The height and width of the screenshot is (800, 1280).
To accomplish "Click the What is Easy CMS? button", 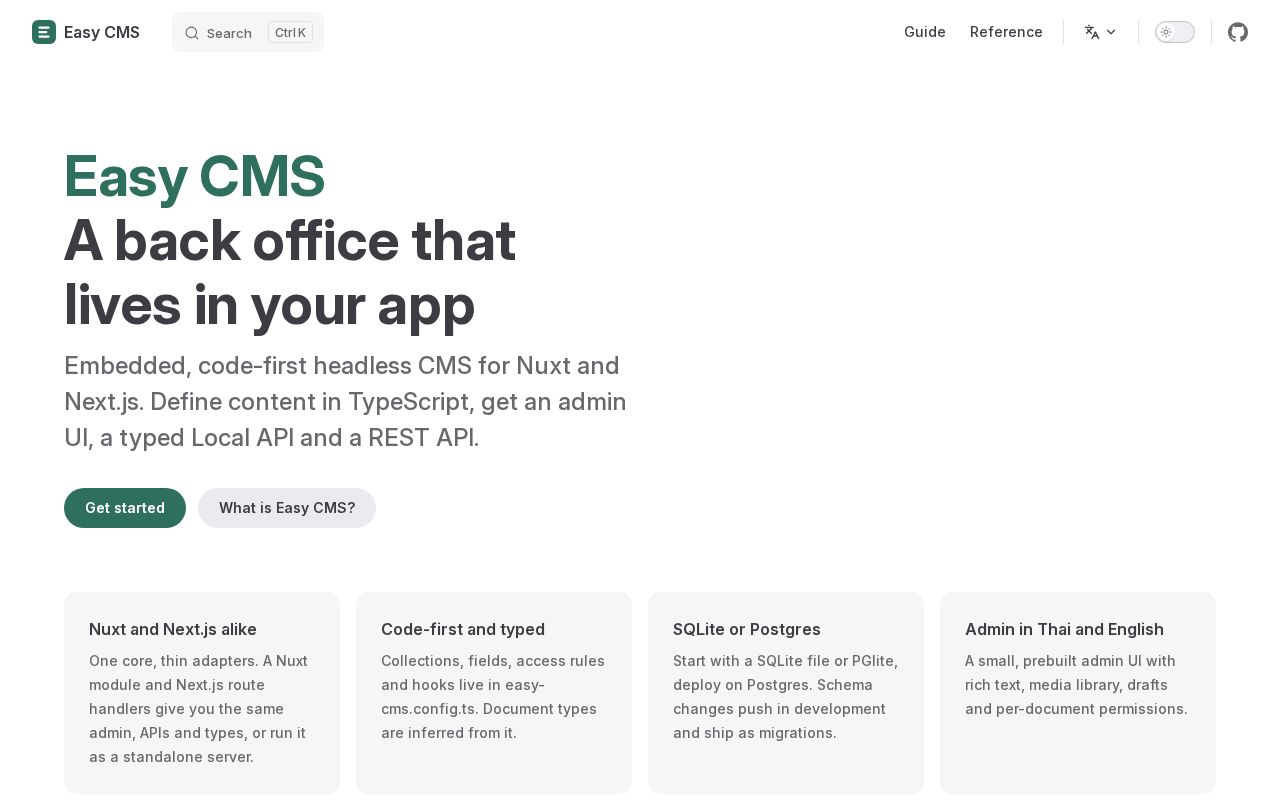I will [x=287, y=508].
